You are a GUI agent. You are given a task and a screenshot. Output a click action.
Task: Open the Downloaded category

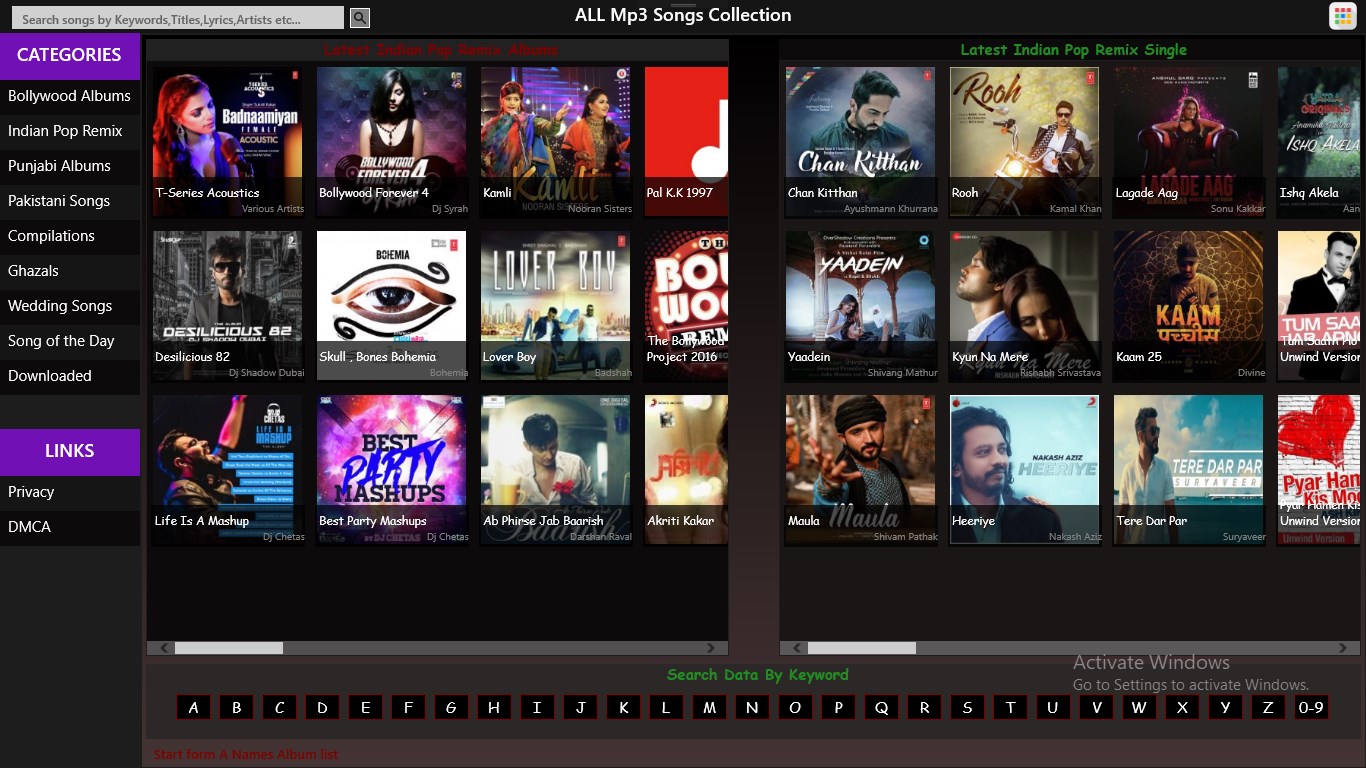[x=70, y=376]
